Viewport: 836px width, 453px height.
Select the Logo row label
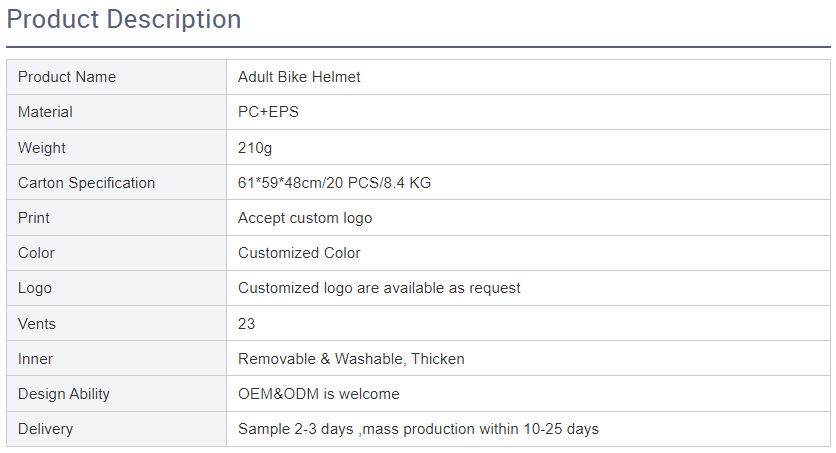(35, 288)
